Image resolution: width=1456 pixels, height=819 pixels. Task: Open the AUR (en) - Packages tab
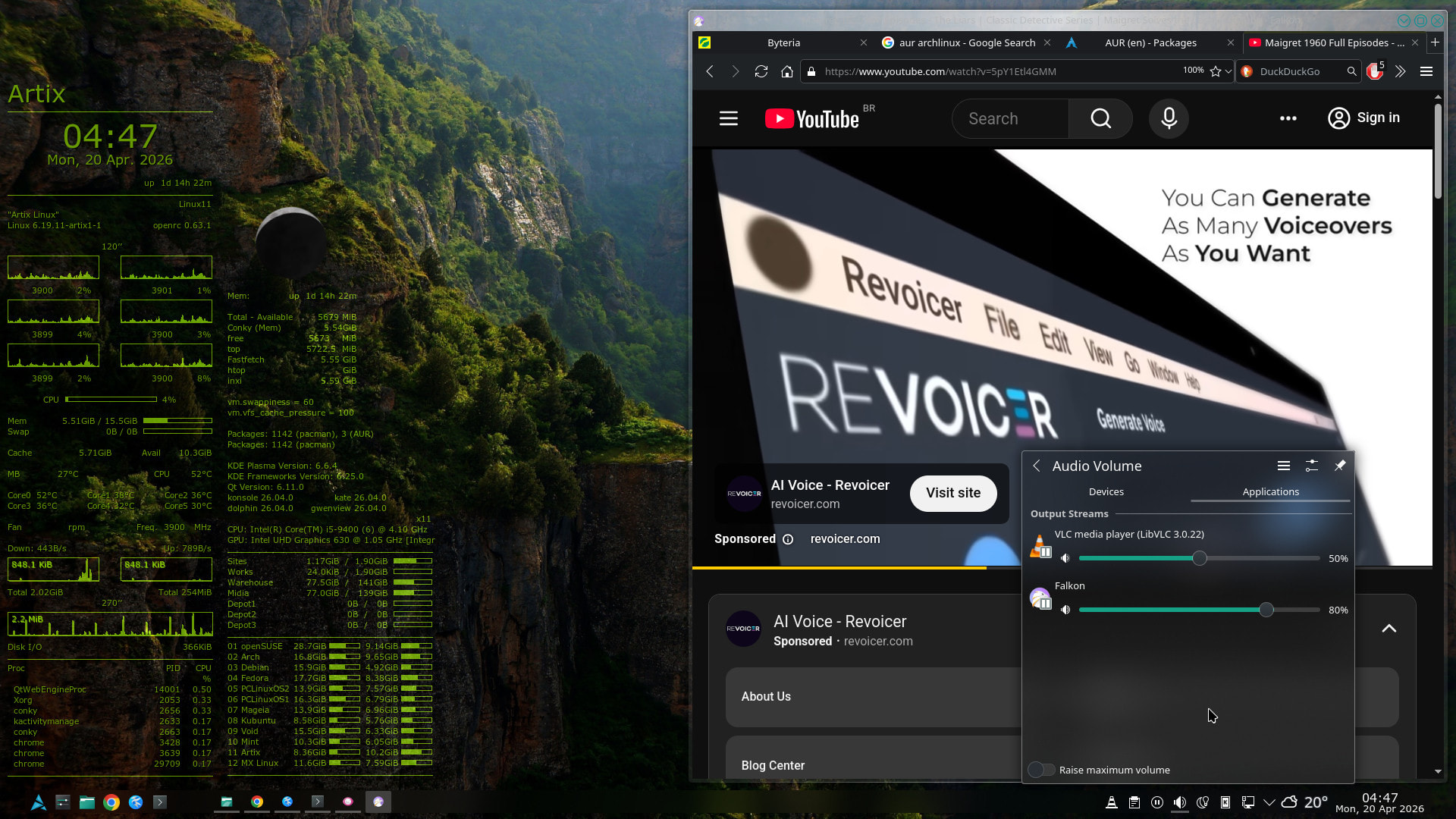click(x=1150, y=42)
